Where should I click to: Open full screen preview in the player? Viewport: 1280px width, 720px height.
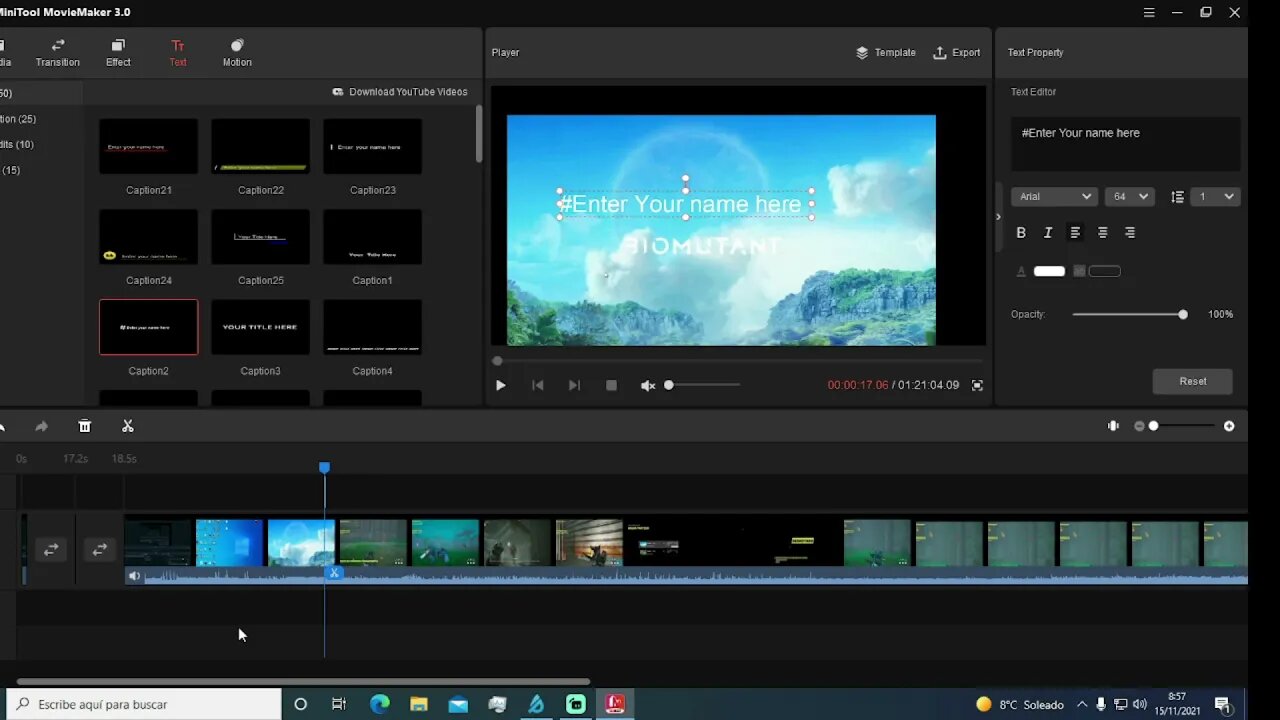977,385
